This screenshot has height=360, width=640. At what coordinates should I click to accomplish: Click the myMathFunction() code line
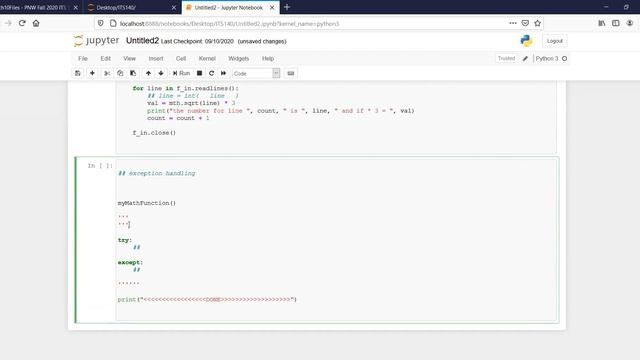click(147, 203)
